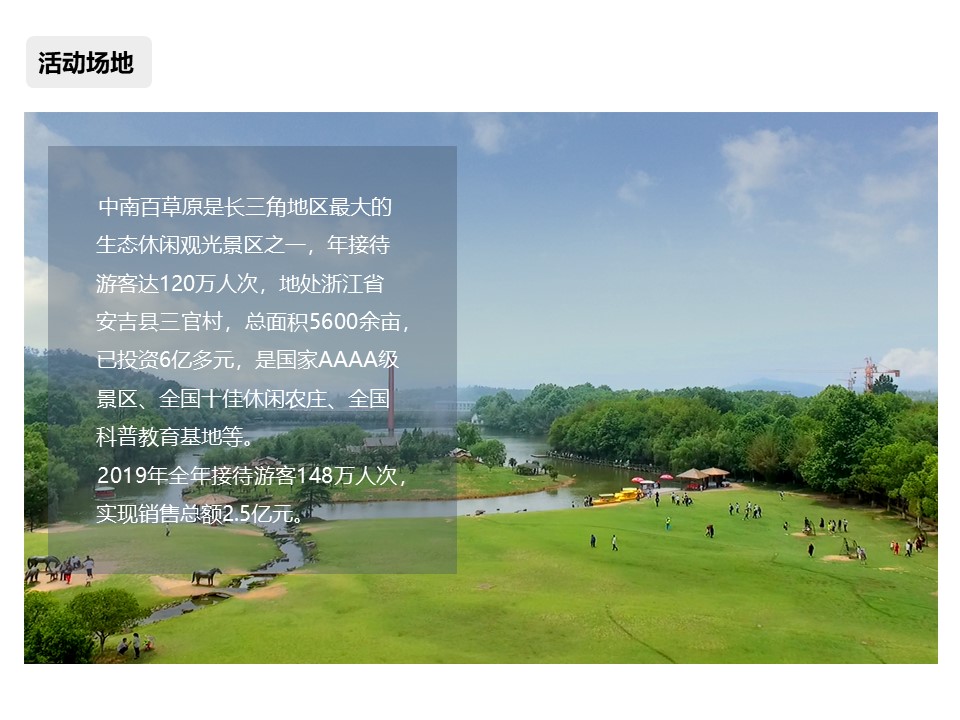Click the 活动场地 title label

[85, 60]
